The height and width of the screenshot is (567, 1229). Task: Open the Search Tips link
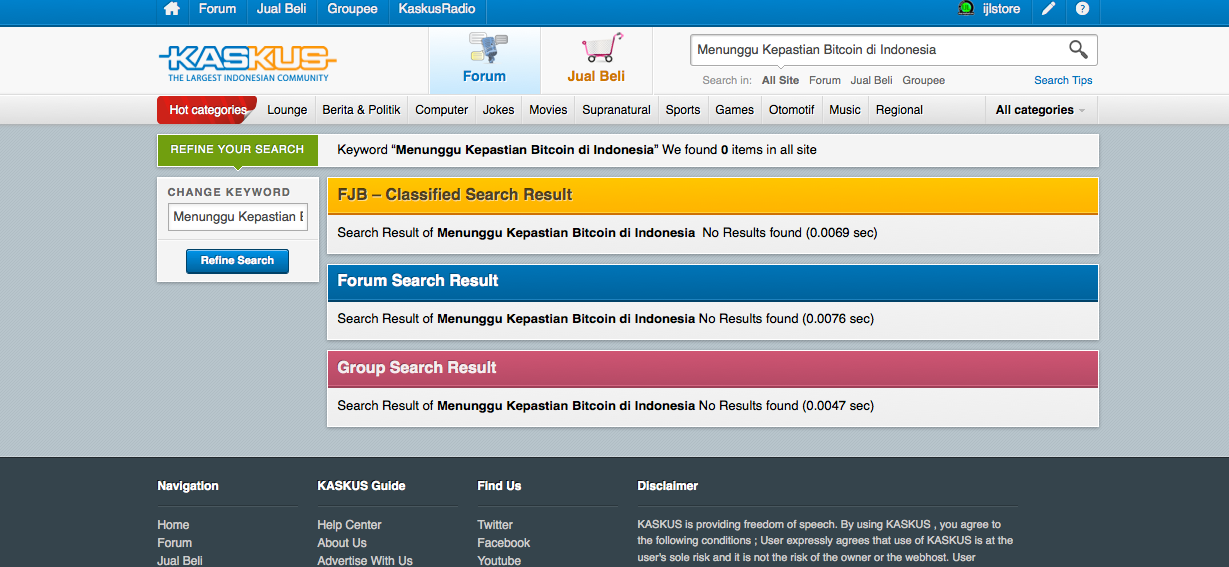(x=1063, y=81)
